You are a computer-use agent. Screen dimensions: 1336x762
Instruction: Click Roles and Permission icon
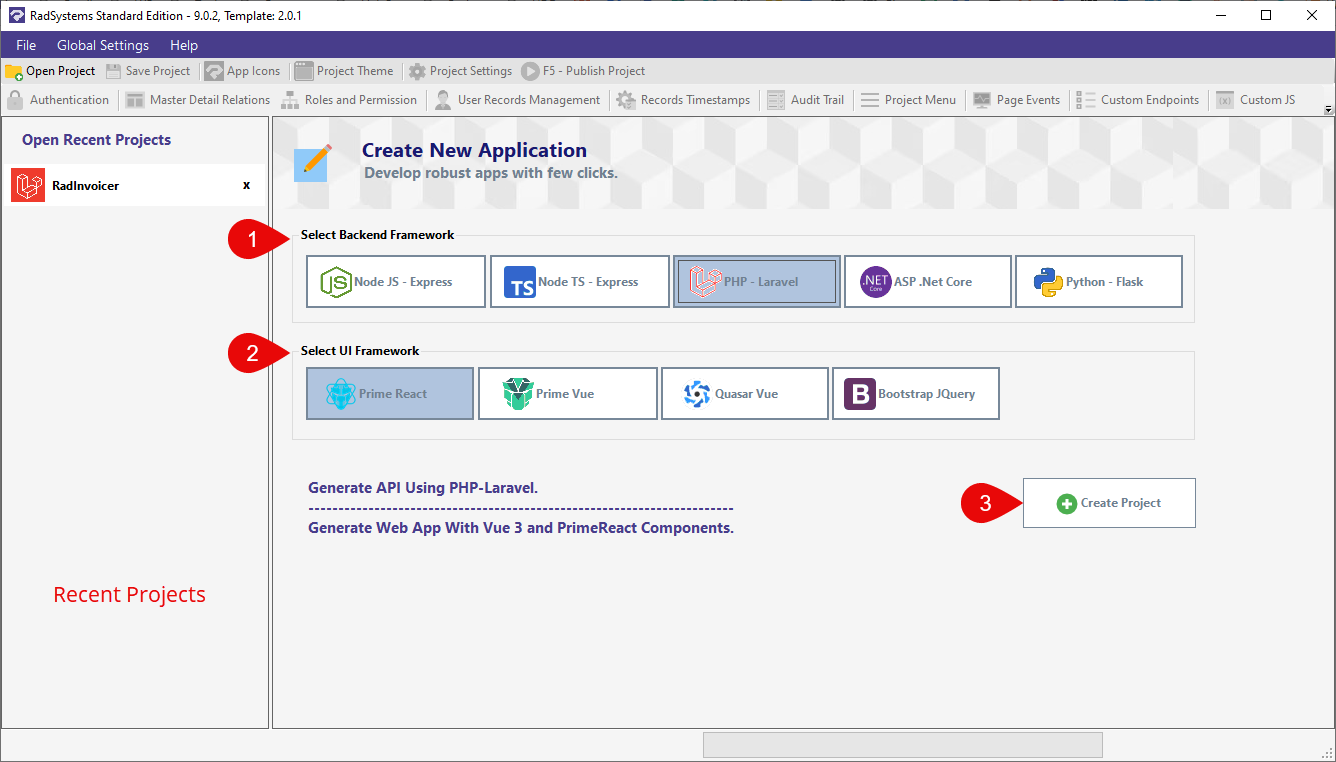(x=290, y=100)
